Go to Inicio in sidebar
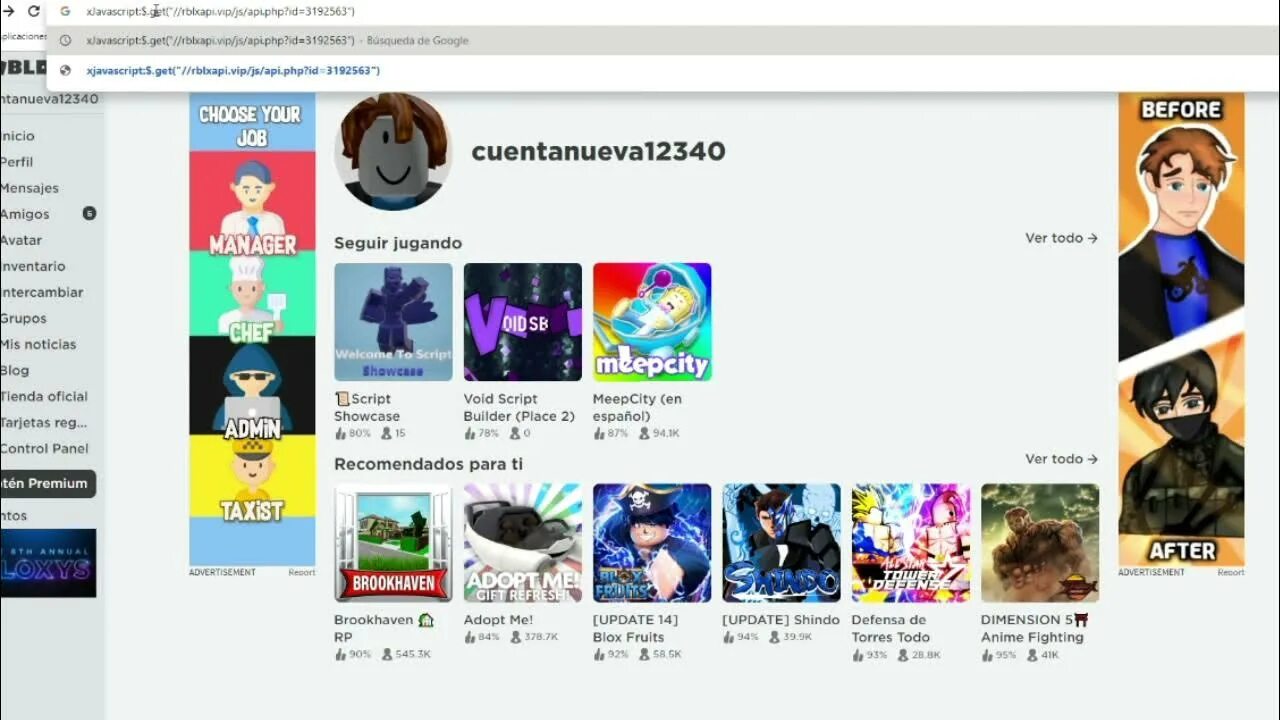 tap(18, 136)
